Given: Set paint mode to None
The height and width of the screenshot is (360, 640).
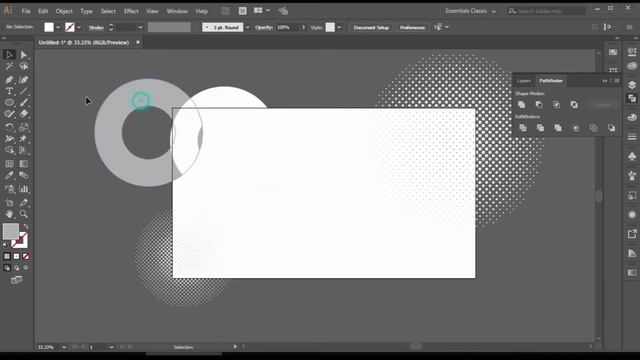Looking at the screenshot, I should pyautogui.click(x=26, y=256).
